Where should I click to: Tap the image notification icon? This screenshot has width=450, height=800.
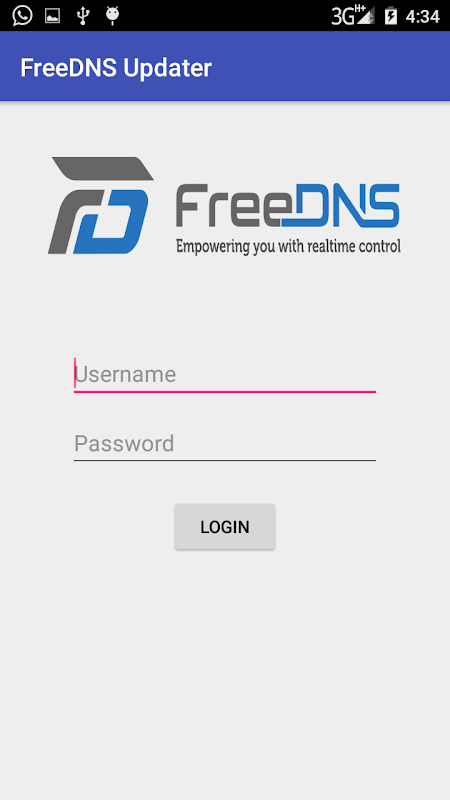click(x=53, y=16)
